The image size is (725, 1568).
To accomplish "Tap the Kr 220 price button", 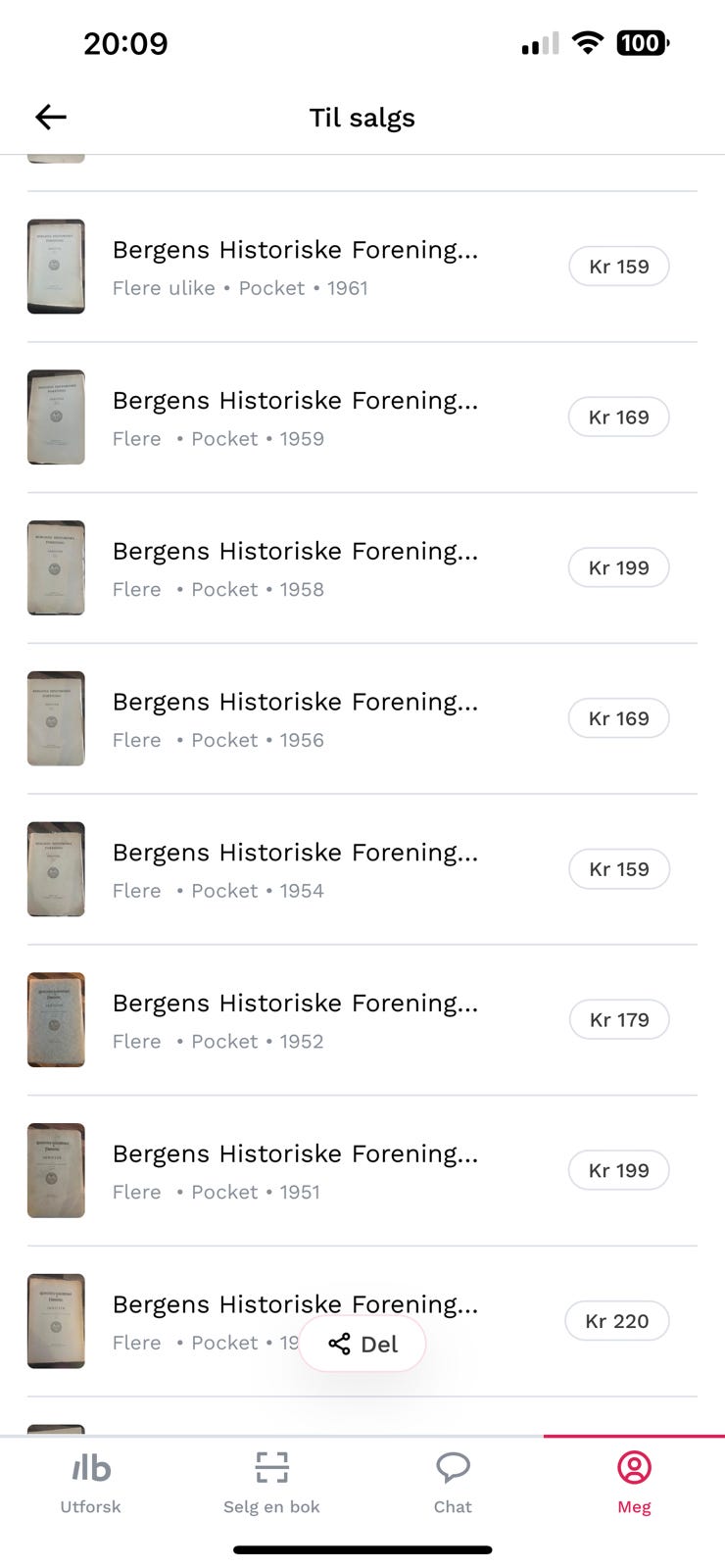I will click(617, 1321).
